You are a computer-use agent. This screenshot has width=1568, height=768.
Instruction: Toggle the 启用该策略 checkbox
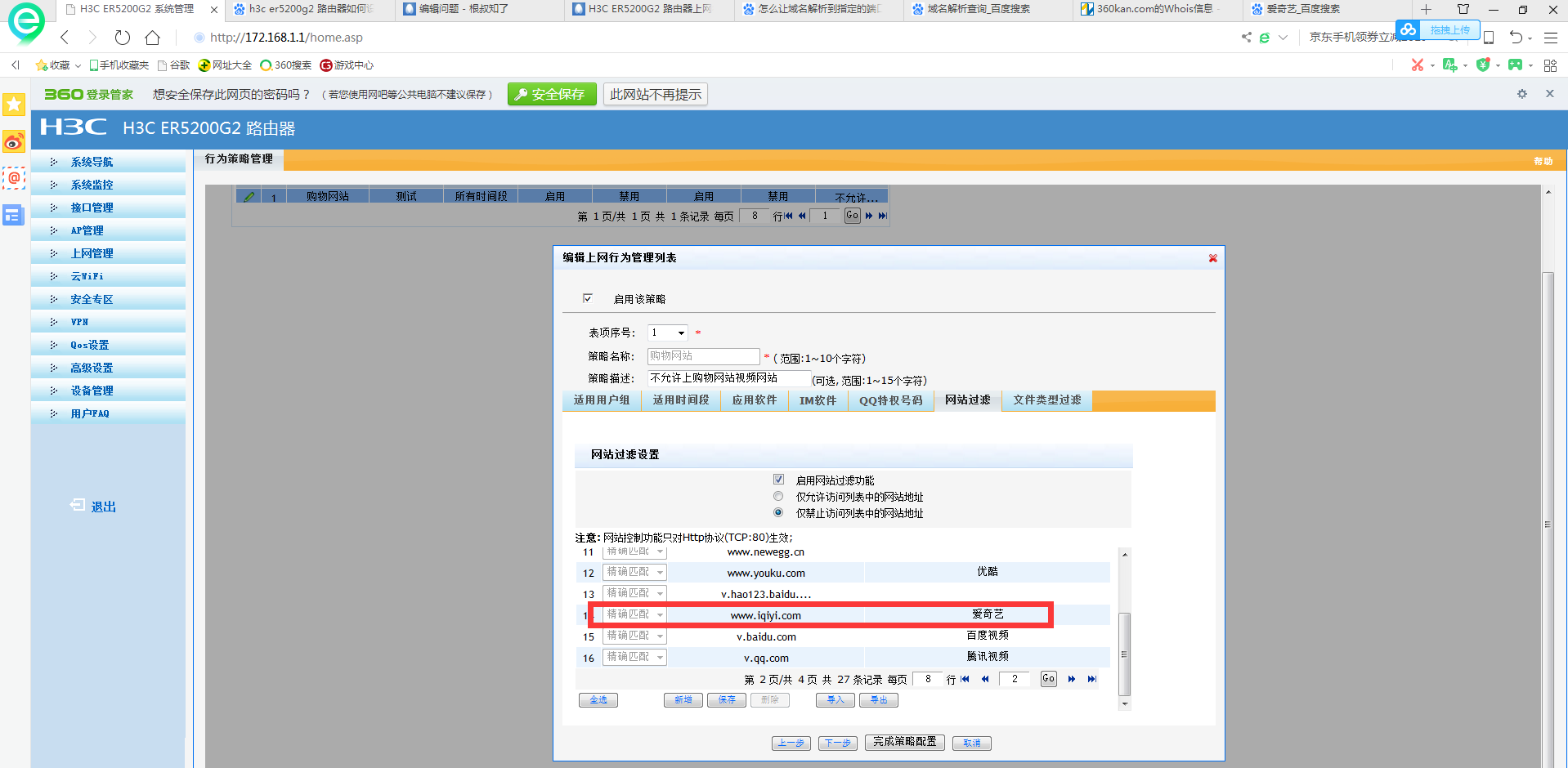(x=587, y=298)
